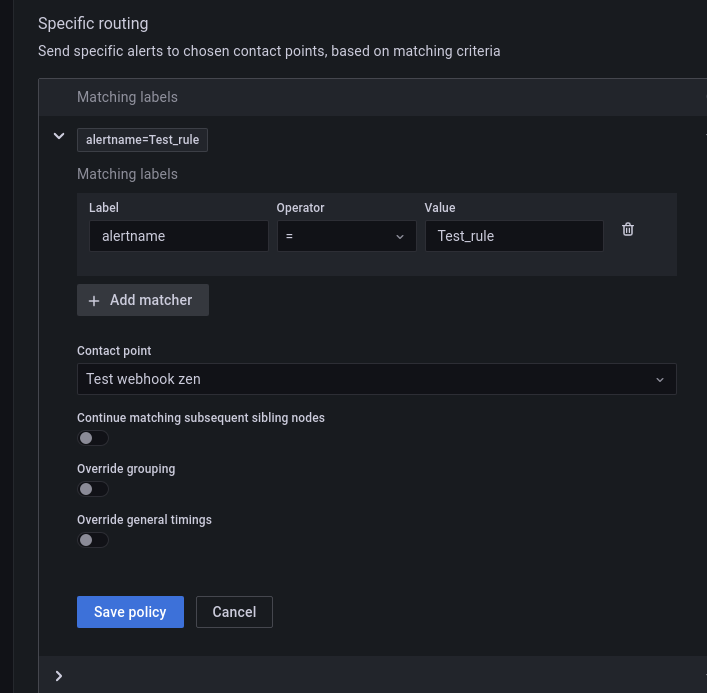Open the Operator dropdown showing equals sign
The height and width of the screenshot is (693, 707).
[346, 236]
